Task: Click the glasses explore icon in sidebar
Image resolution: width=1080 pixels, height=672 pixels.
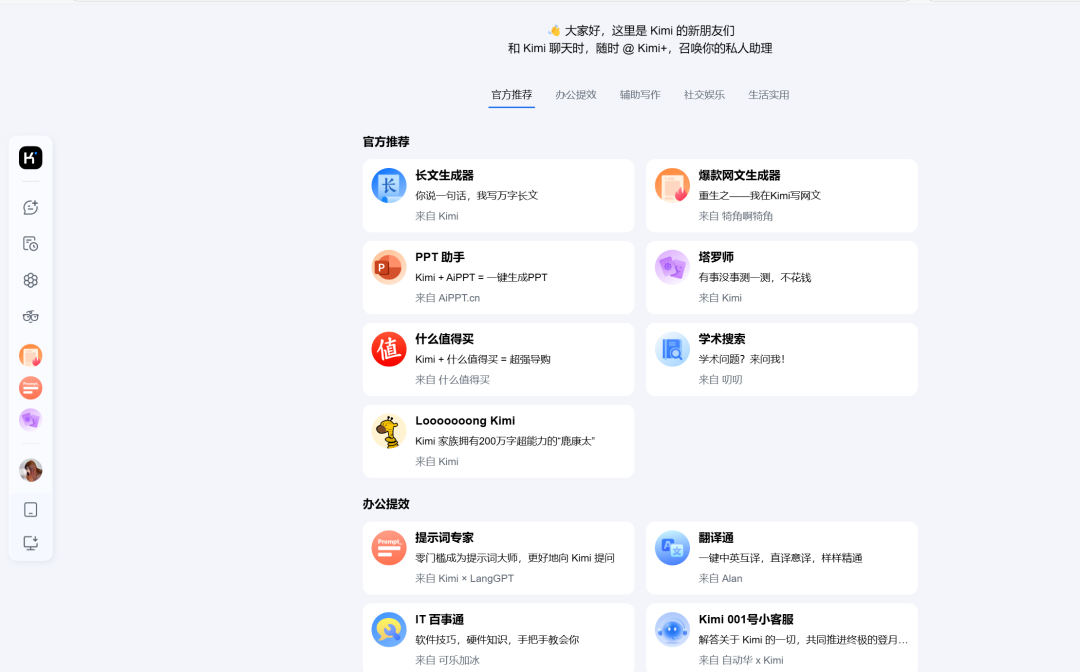Action: 30,316
